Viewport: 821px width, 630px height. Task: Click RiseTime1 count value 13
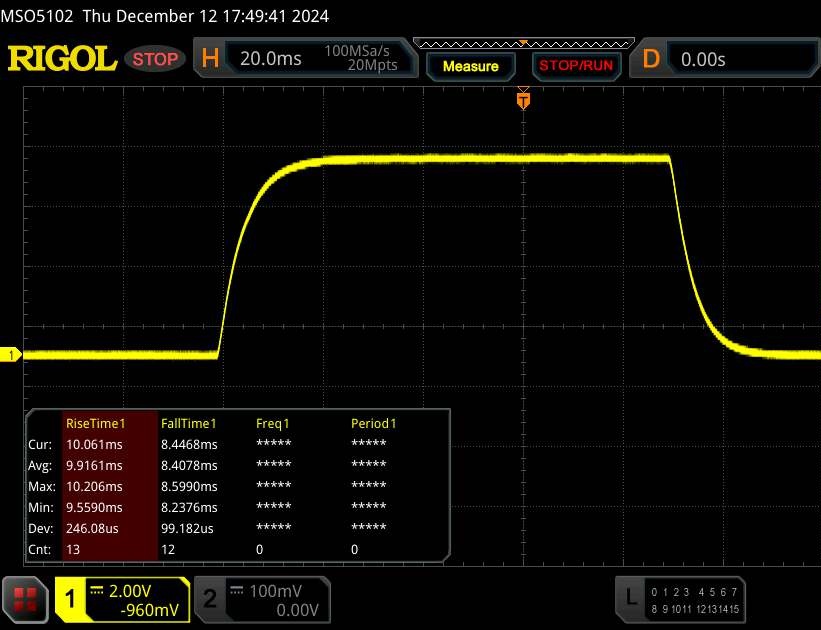tap(73, 549)
